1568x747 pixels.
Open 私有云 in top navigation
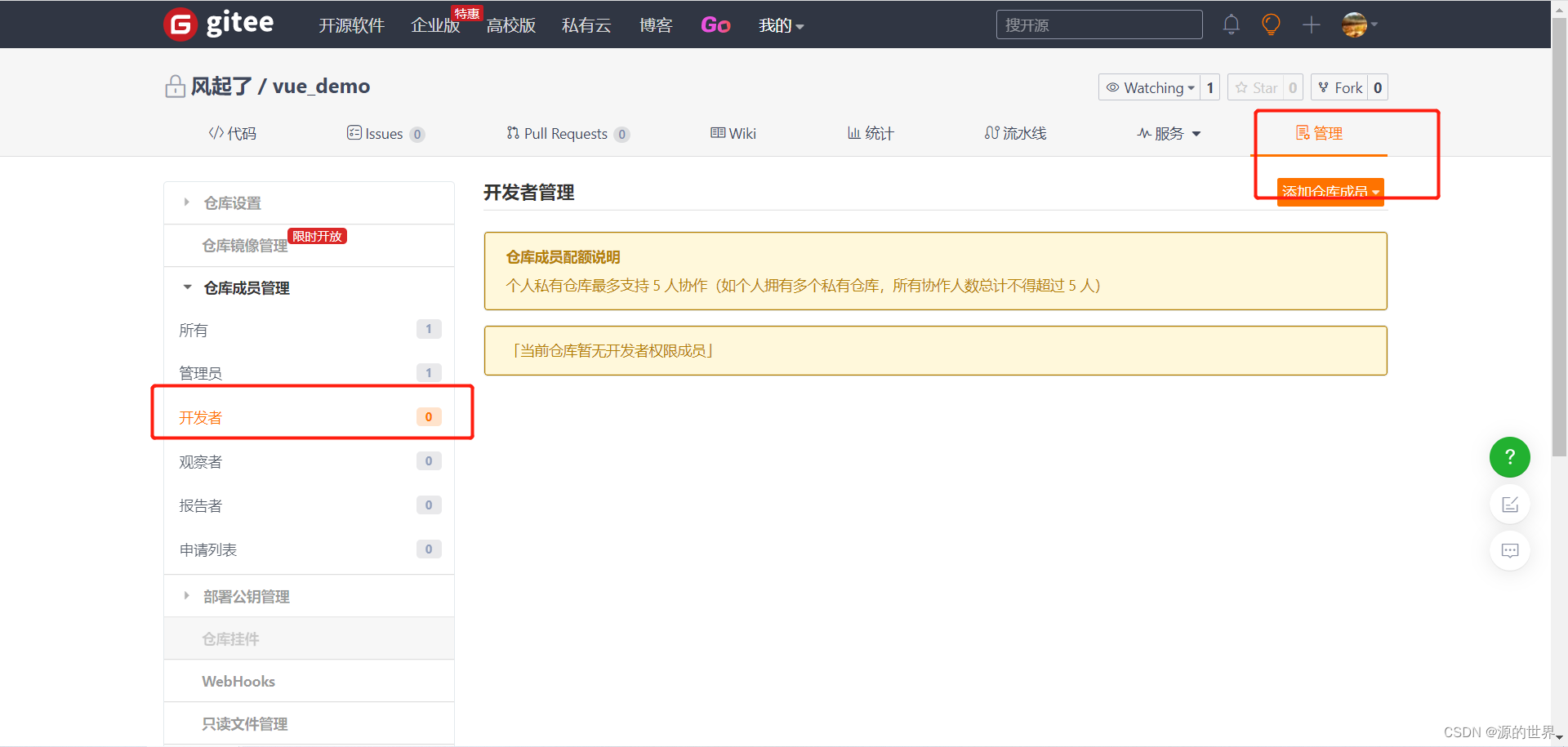(586, 25)
